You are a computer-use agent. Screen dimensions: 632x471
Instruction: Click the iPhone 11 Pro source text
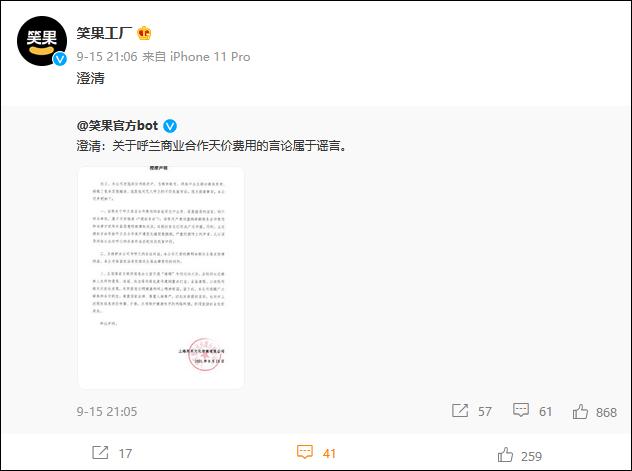tap(210, 57)
